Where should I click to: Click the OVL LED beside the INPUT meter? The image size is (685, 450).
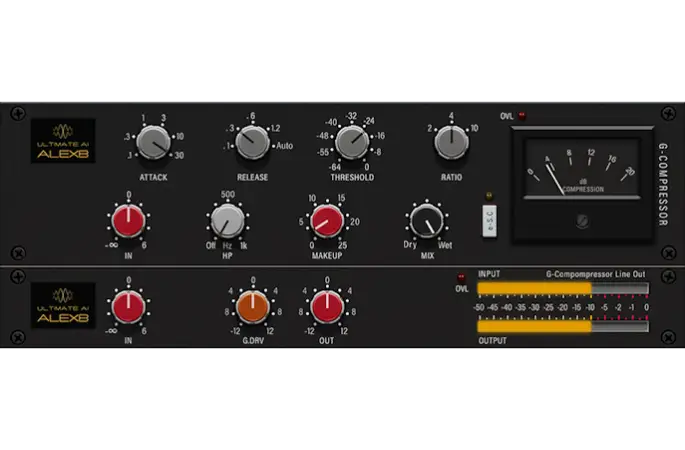461,277
